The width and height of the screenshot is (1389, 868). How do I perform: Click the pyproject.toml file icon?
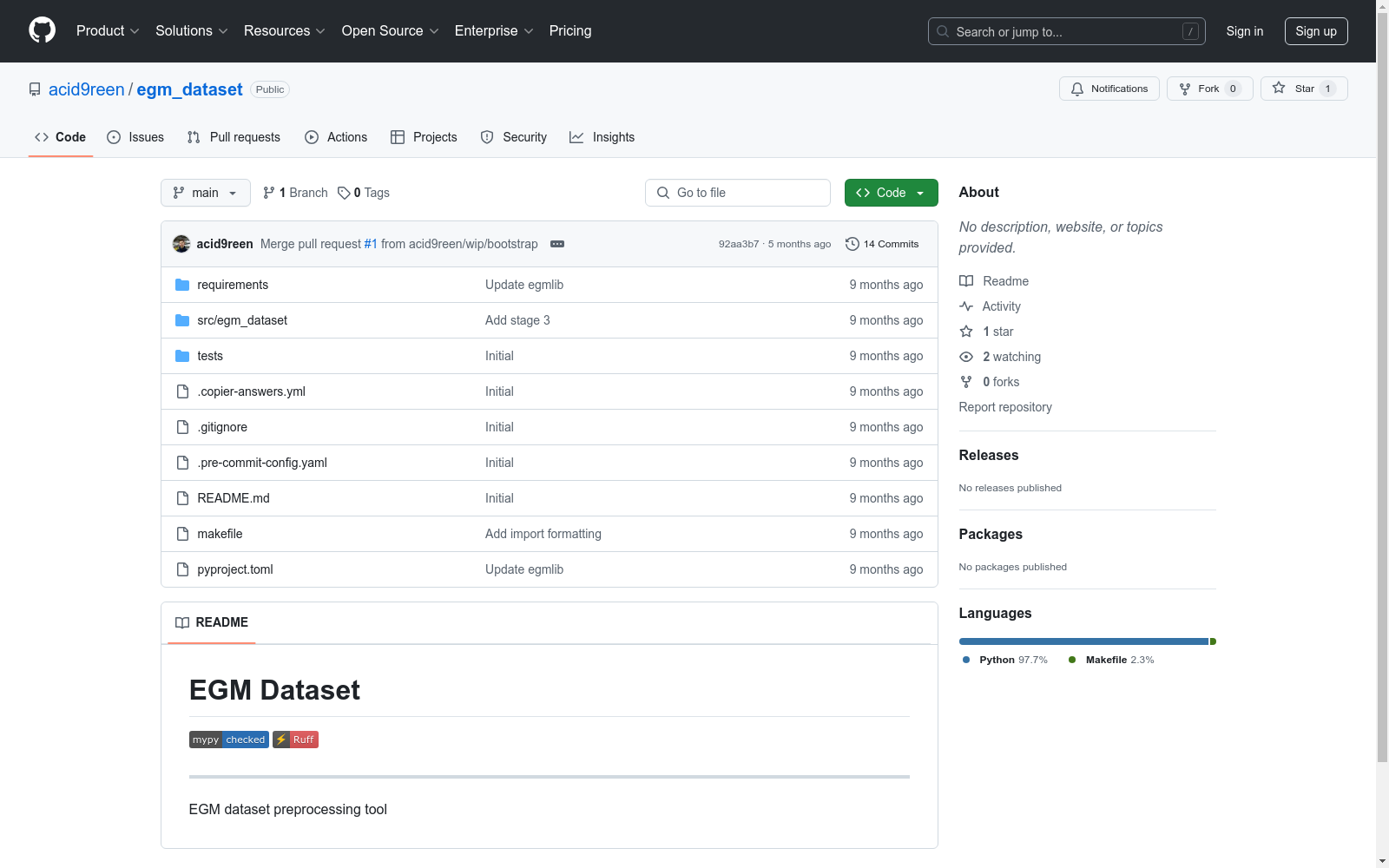[x=182, y=569]
